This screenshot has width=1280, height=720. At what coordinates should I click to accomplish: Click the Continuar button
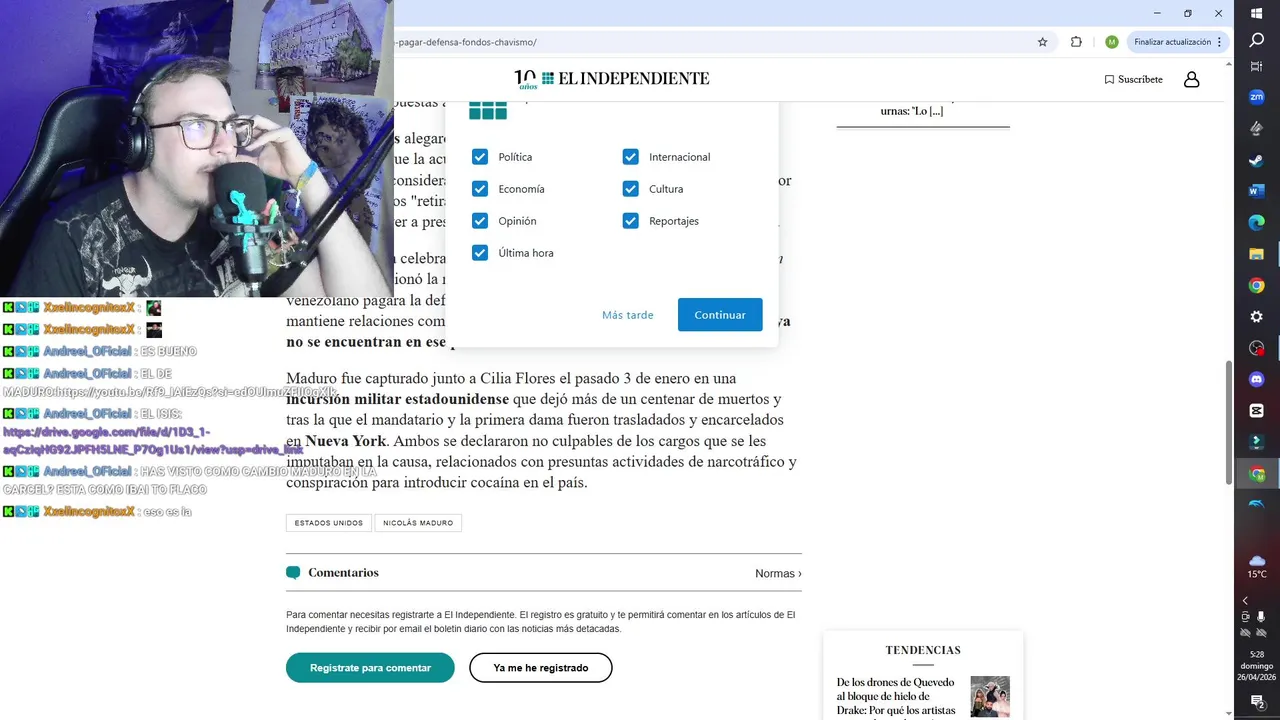720,314
